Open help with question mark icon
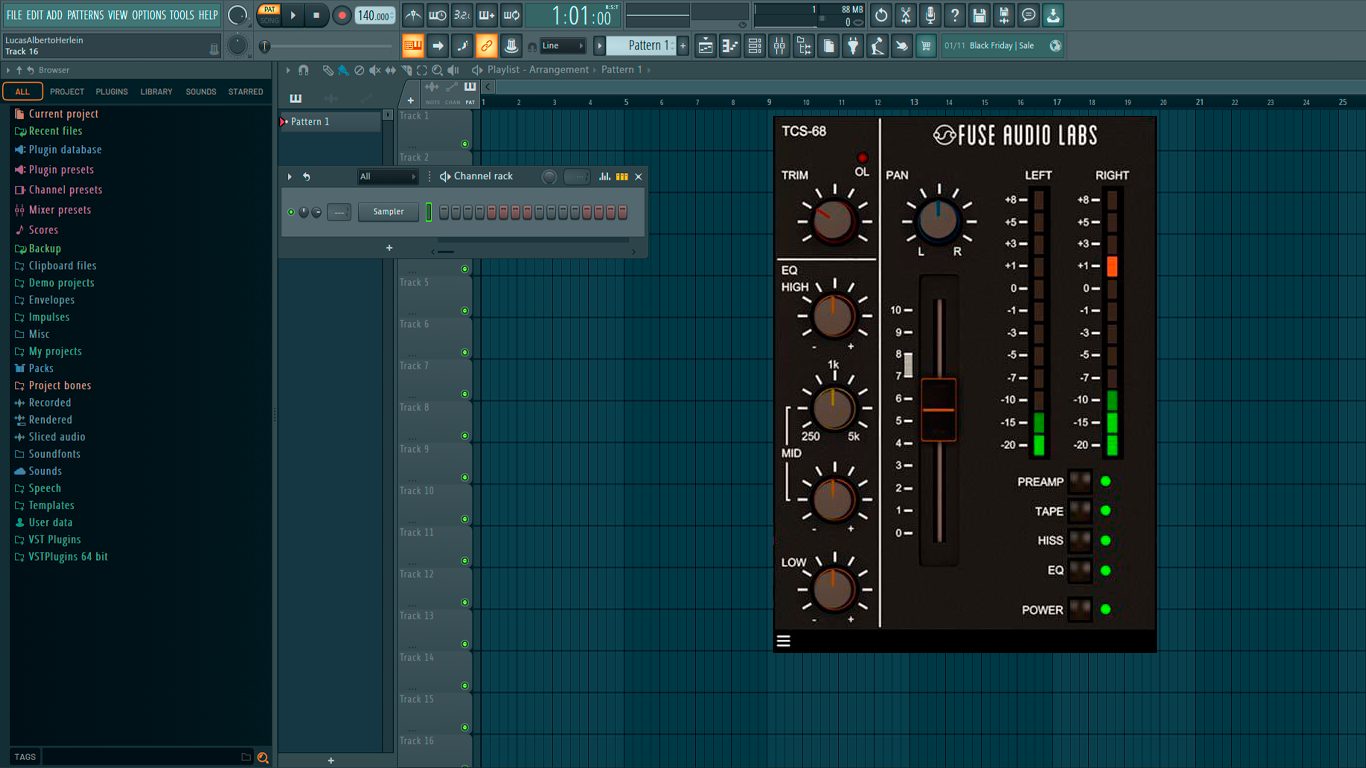 pos(955,15)
